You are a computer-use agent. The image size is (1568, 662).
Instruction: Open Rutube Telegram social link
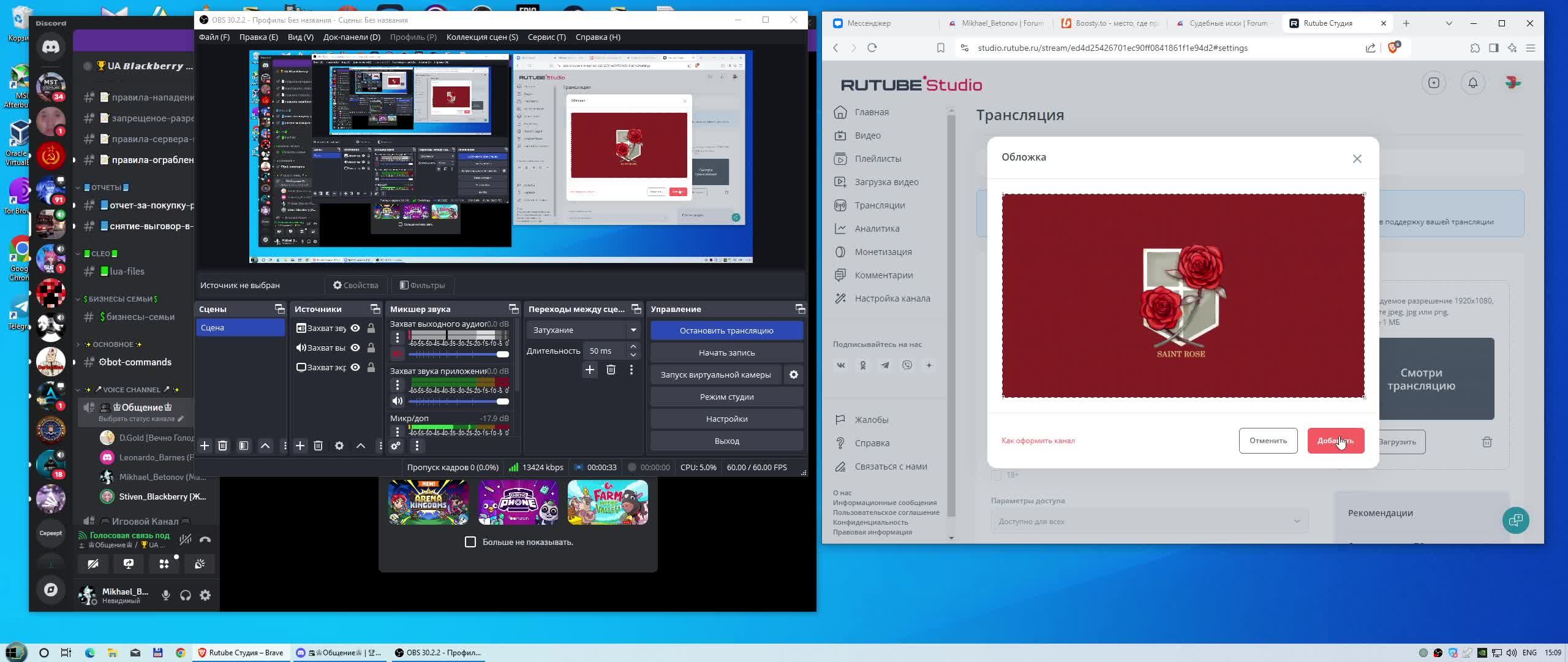(x=885, y=365)
